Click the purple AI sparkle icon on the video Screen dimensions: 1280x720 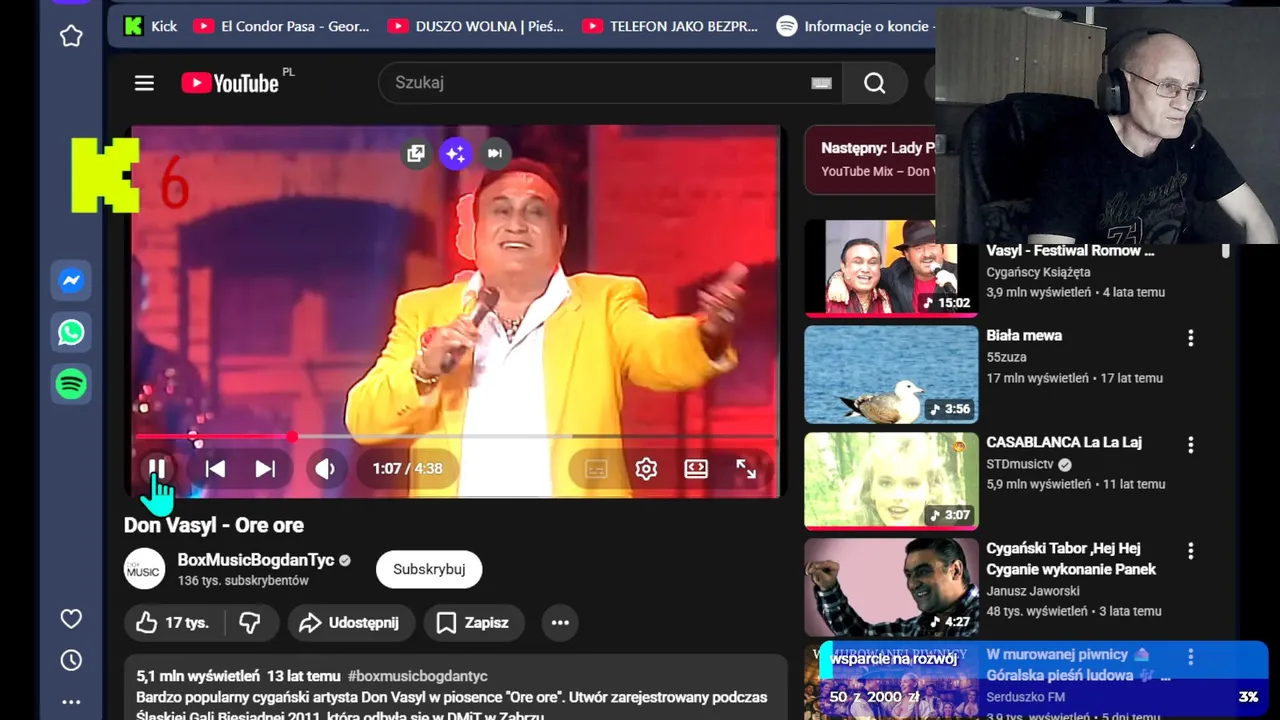click(x=455, y=153)
